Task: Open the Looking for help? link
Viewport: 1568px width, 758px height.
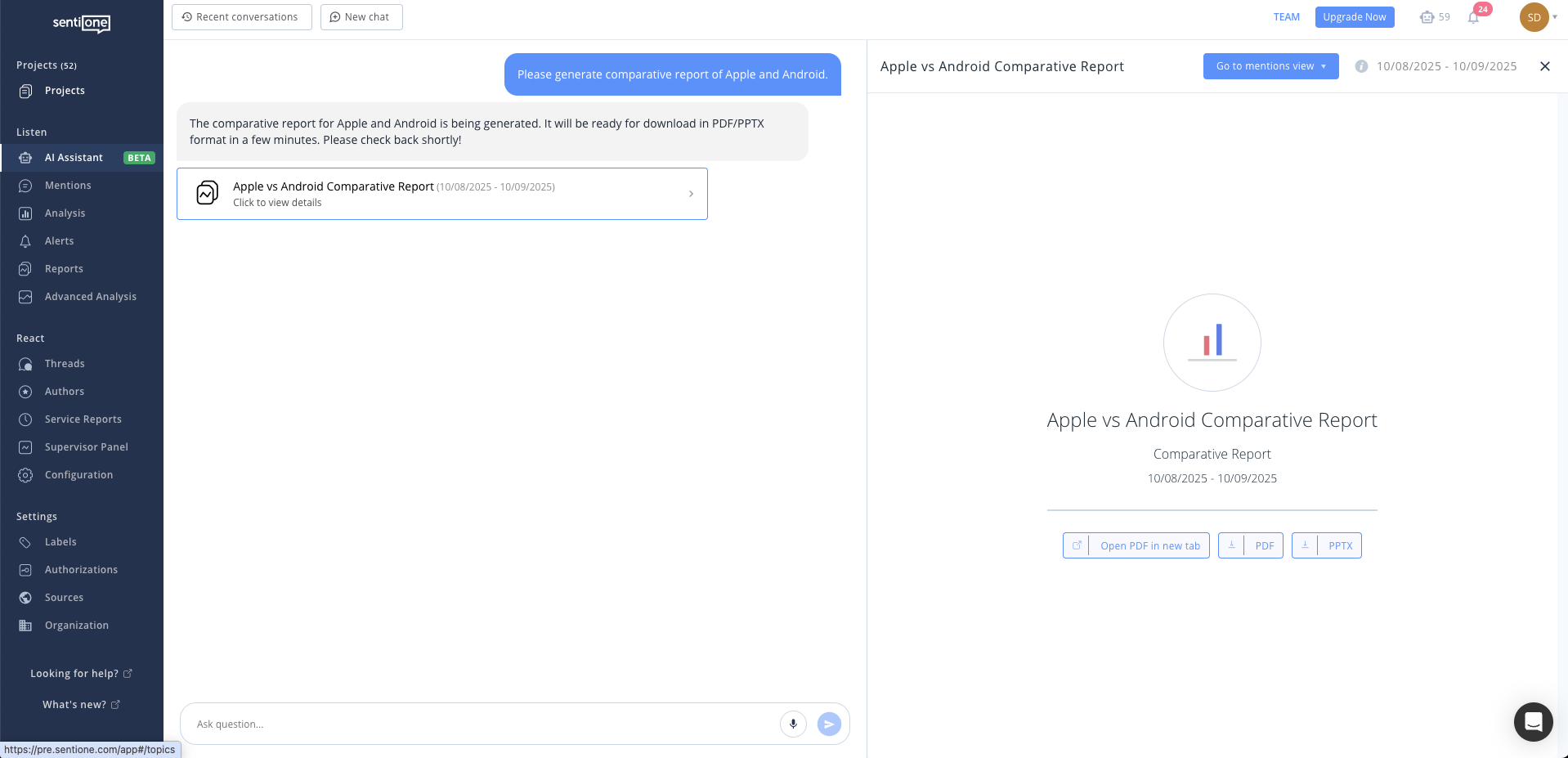Action: point(81,674)
